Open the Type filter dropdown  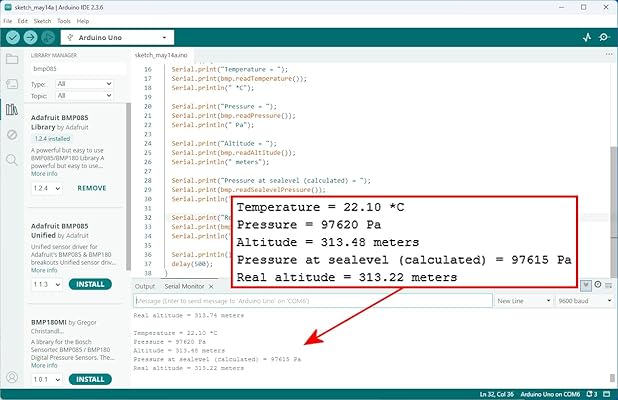(x=84, y=84)
